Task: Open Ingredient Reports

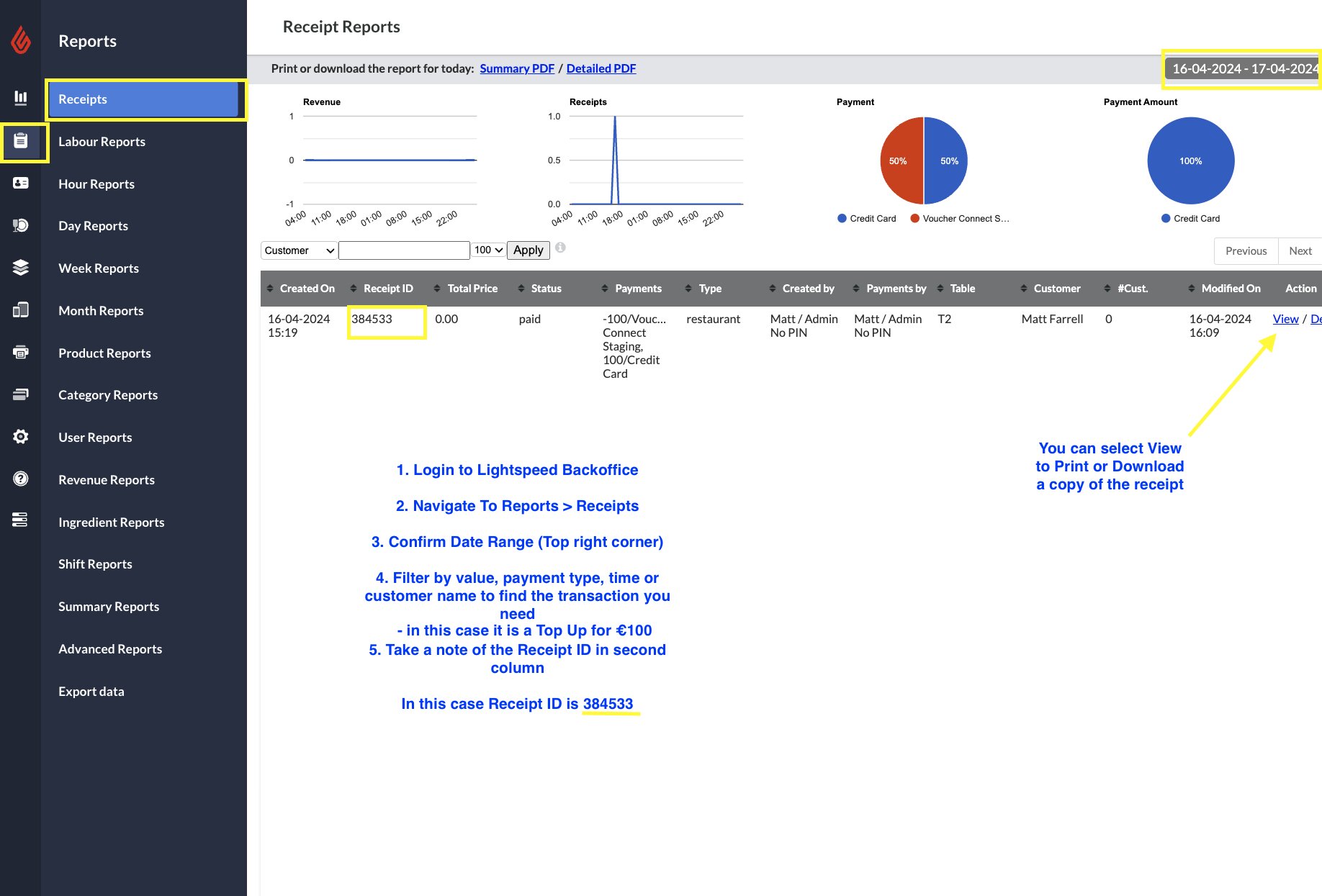Action: (111, 522)
